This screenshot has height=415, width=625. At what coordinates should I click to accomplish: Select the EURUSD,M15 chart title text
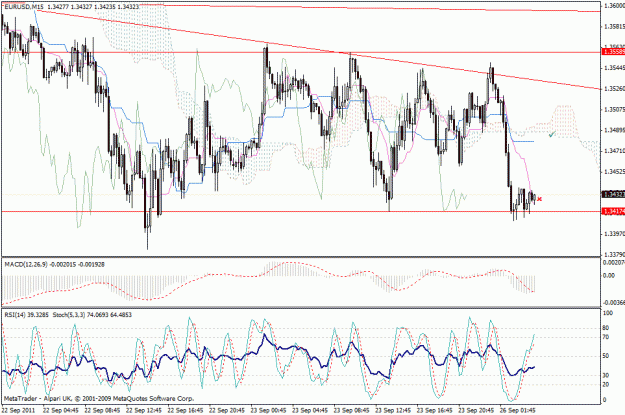[24, 7]
